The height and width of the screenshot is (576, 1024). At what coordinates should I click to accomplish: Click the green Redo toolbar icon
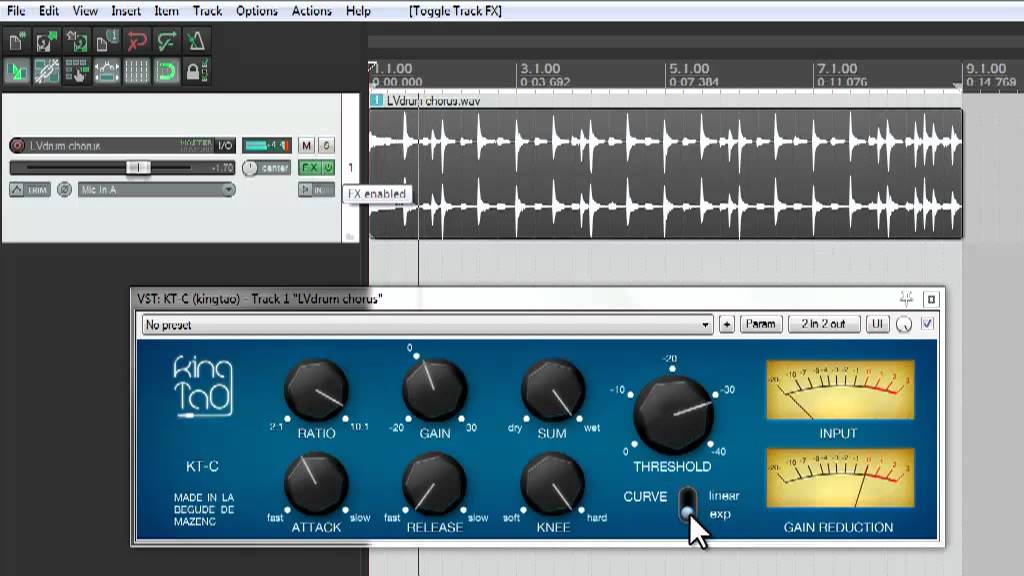point(167,42)
